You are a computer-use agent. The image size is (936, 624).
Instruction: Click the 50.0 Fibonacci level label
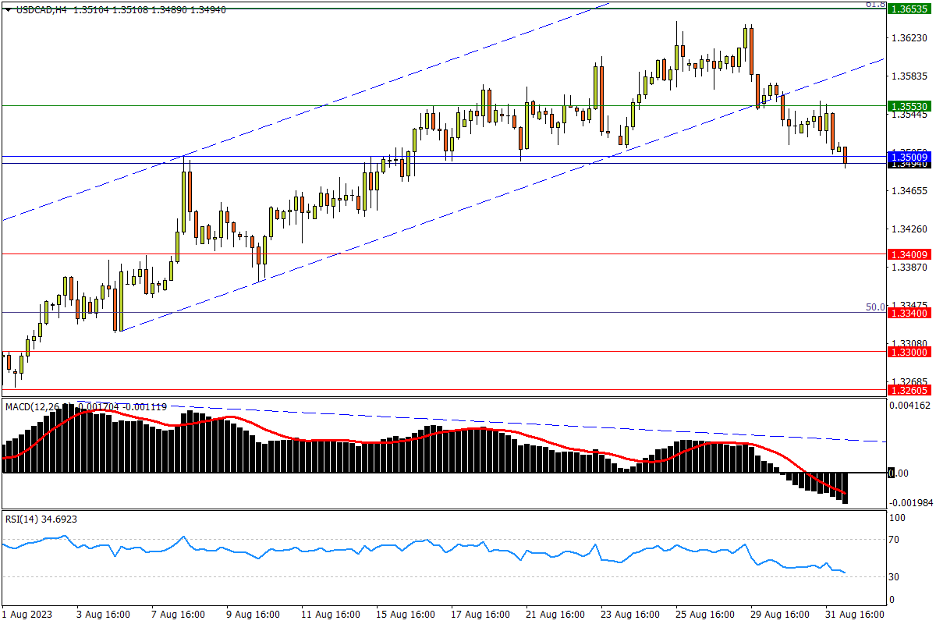[x=874, y=307]
